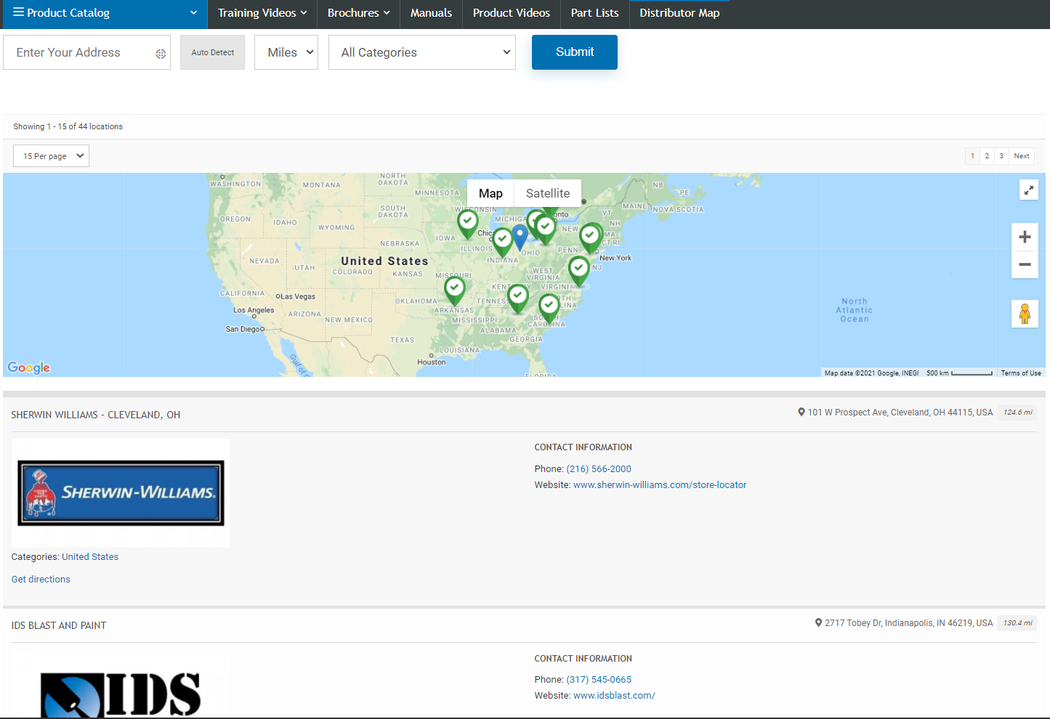
Task: Select the green marker in South Carolina
Action: 549,308
